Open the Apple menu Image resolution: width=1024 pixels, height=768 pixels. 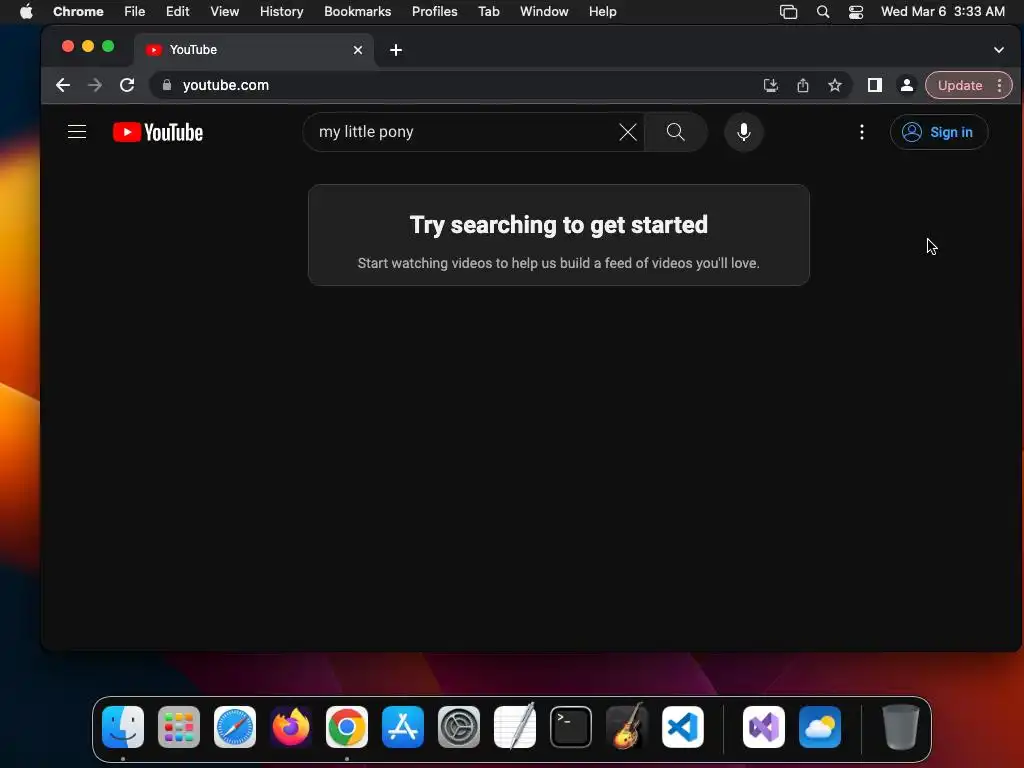click(26, 11)
